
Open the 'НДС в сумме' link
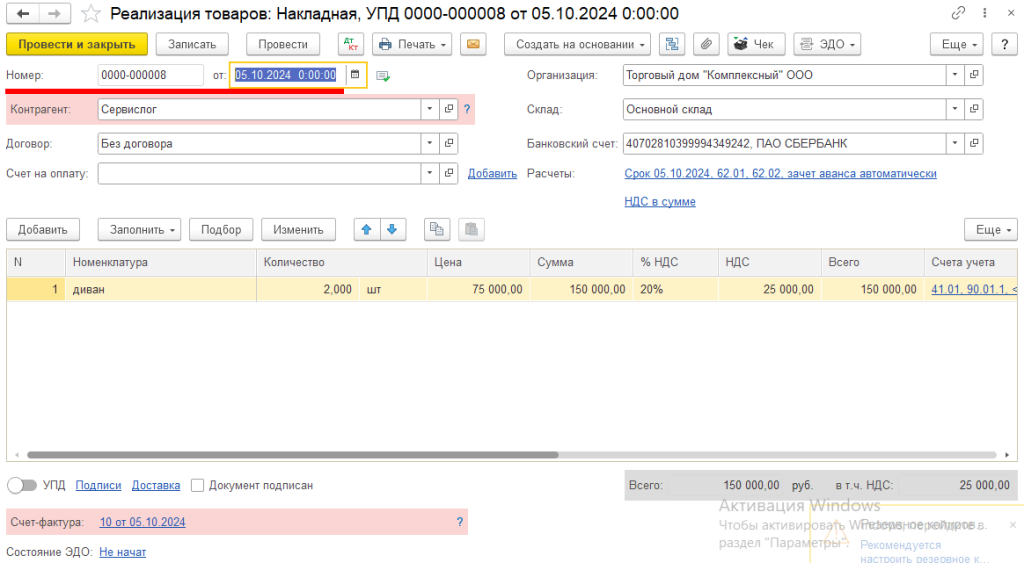[x=660, y=201]
